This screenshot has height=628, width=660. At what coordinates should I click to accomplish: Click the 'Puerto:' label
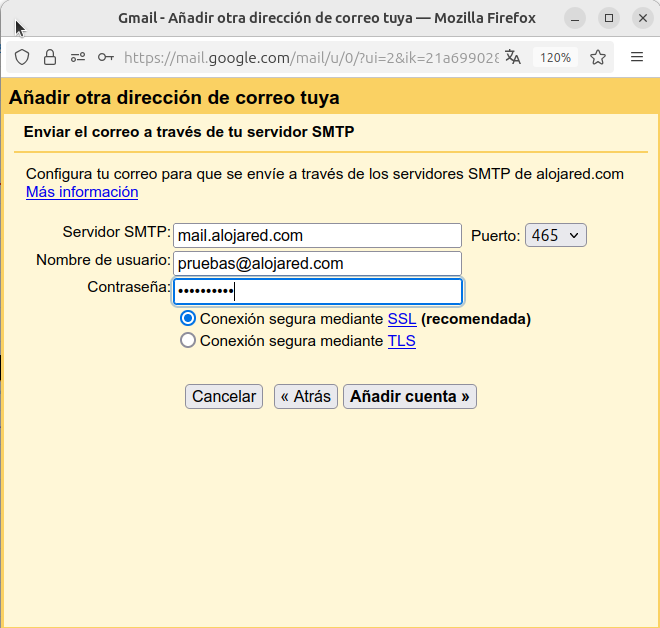pyautogui.click(x=496, y=236)
